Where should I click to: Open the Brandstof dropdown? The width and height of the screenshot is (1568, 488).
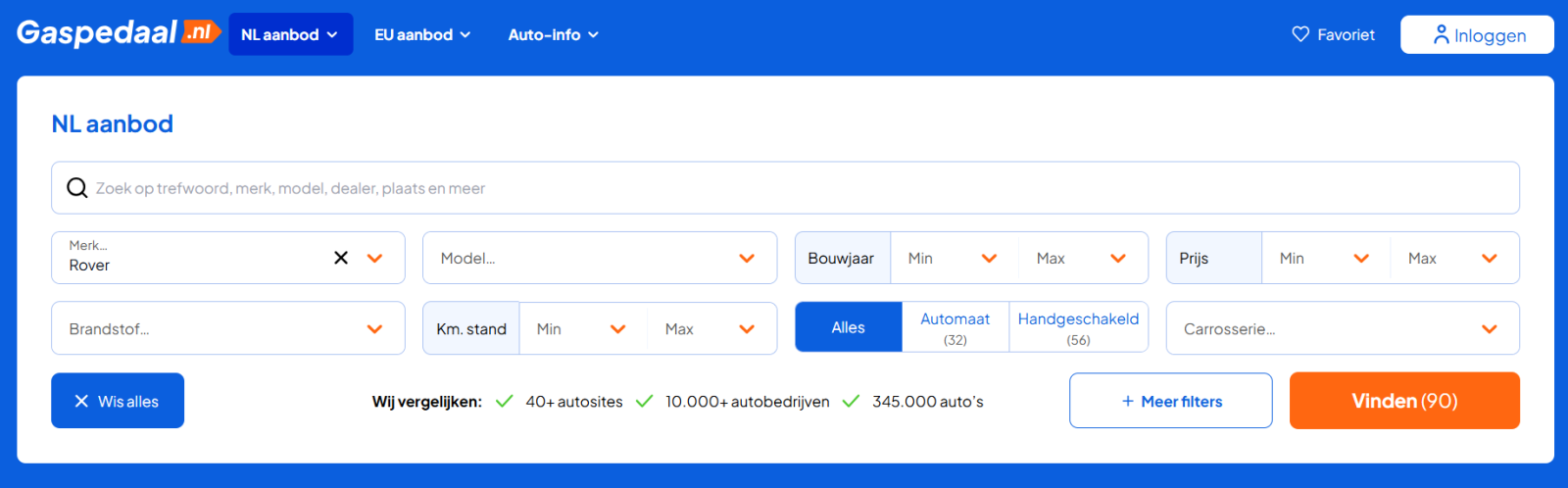tap(228, 328)
